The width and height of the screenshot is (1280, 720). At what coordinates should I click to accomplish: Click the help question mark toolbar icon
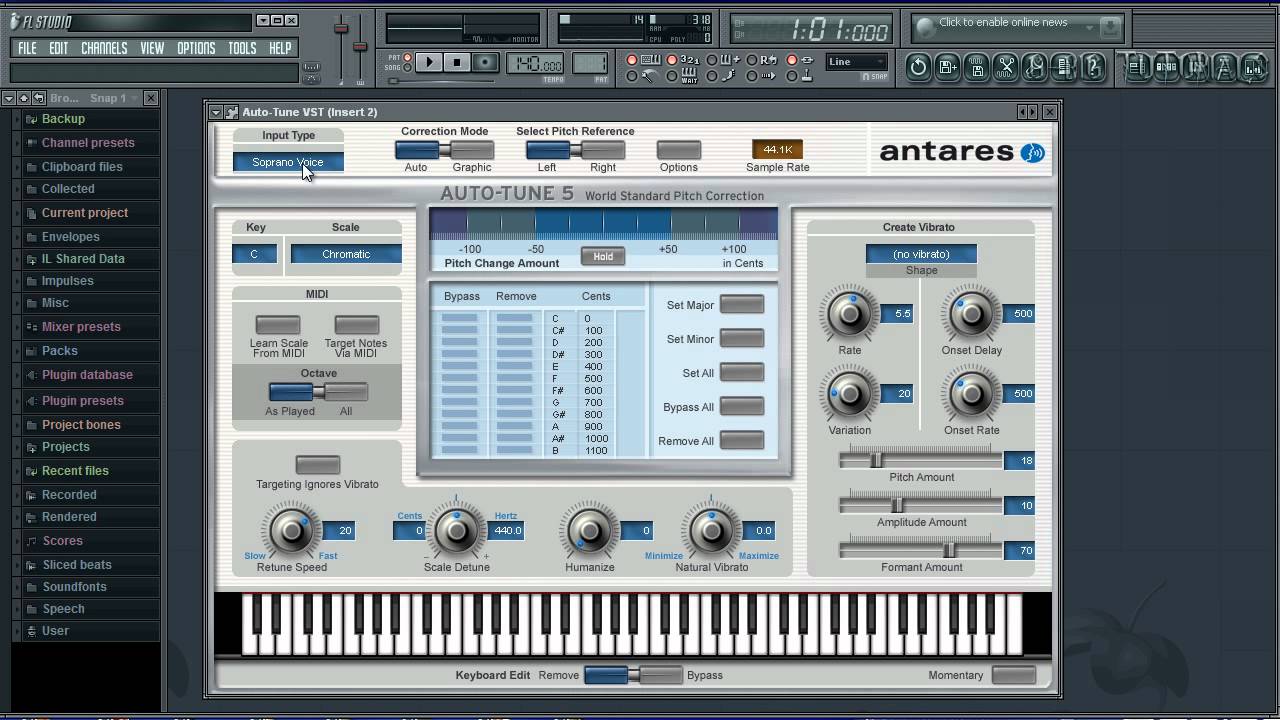[1094, 67]
